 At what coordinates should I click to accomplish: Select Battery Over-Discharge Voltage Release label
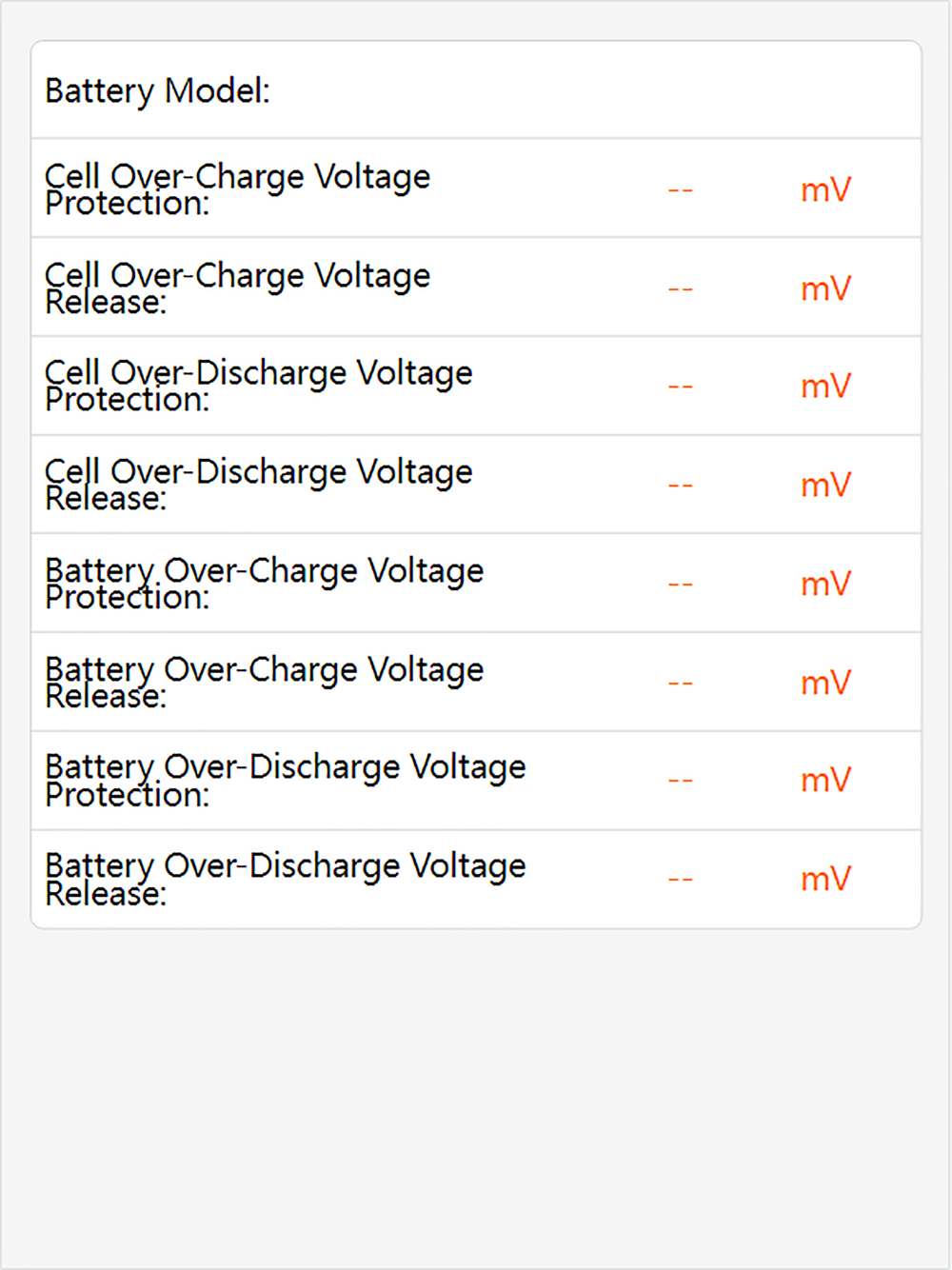[285, 880]
